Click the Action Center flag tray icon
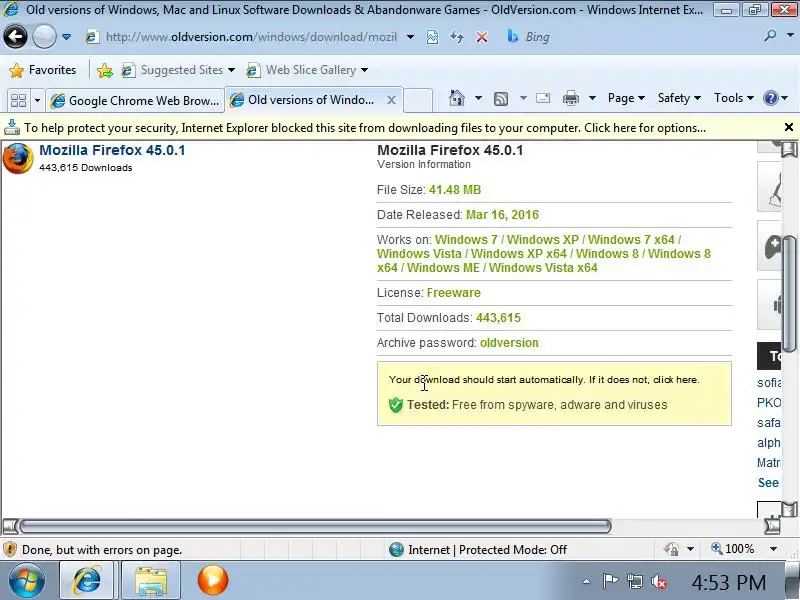 610,581
